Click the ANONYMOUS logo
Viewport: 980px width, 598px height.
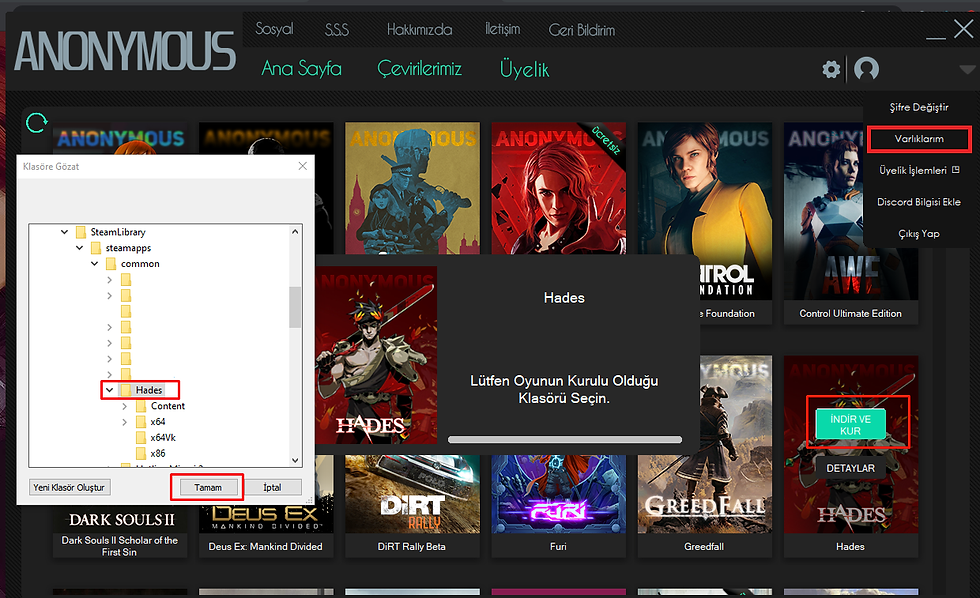[x=124, y=51]
